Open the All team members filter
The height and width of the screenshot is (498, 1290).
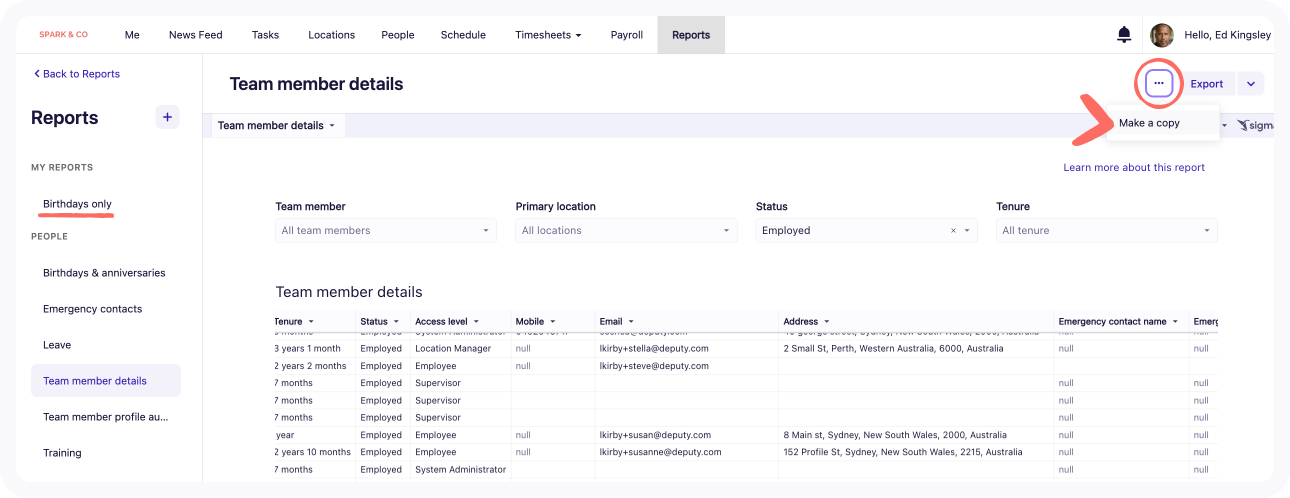point(386,231)
